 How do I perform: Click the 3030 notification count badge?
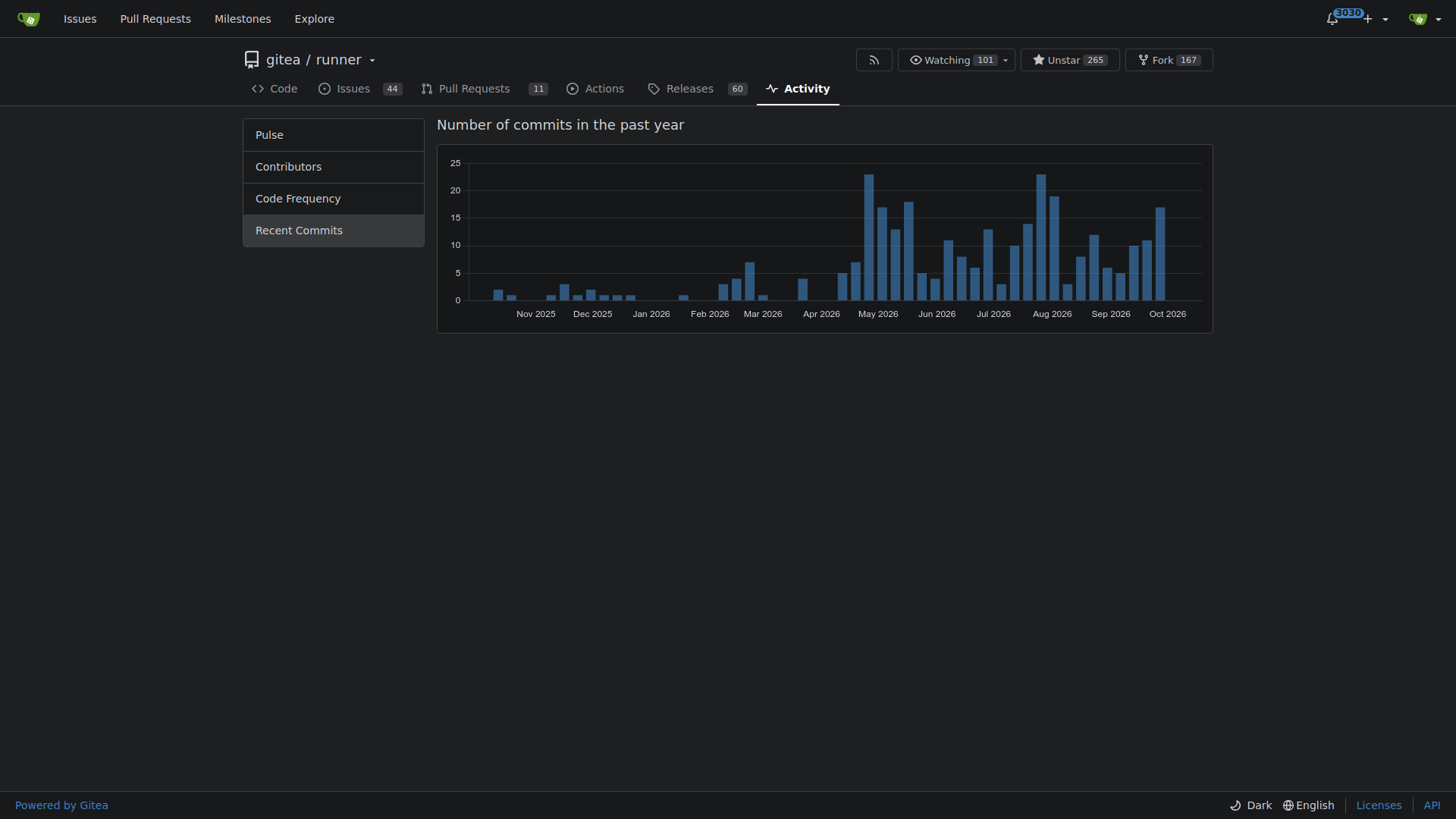click(x=1348, y=13)
